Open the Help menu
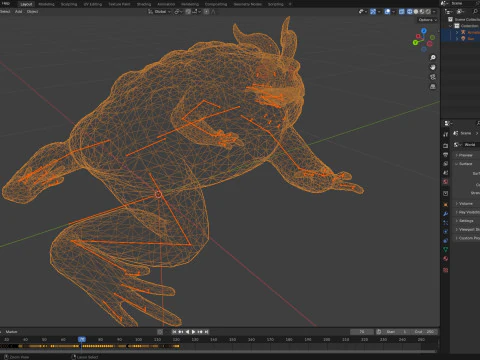Image resolution: width=480 pixels, height=360 pixels. coord(6,4)
